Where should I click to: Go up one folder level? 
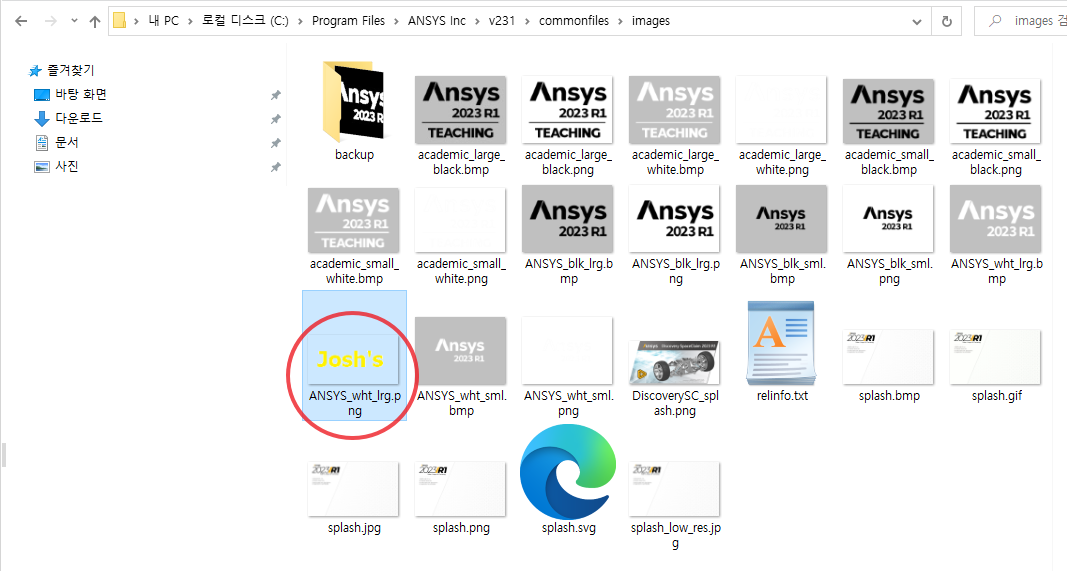click(x=95, y=21)
